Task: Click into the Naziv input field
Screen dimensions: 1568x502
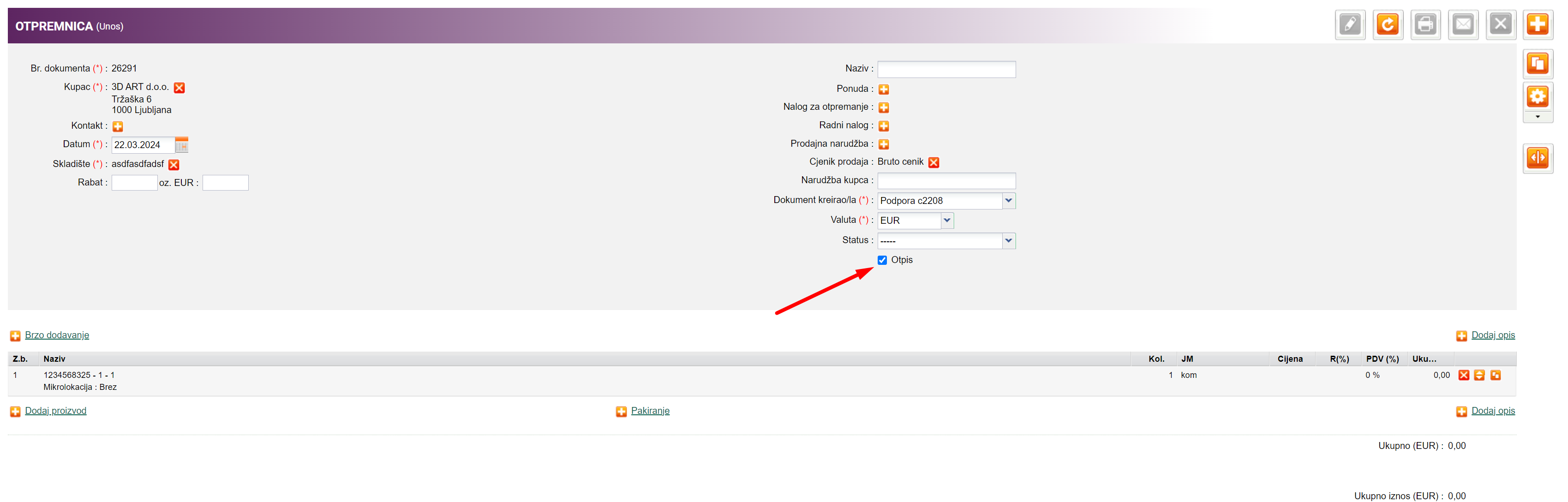Action: (x=946, y=69)
